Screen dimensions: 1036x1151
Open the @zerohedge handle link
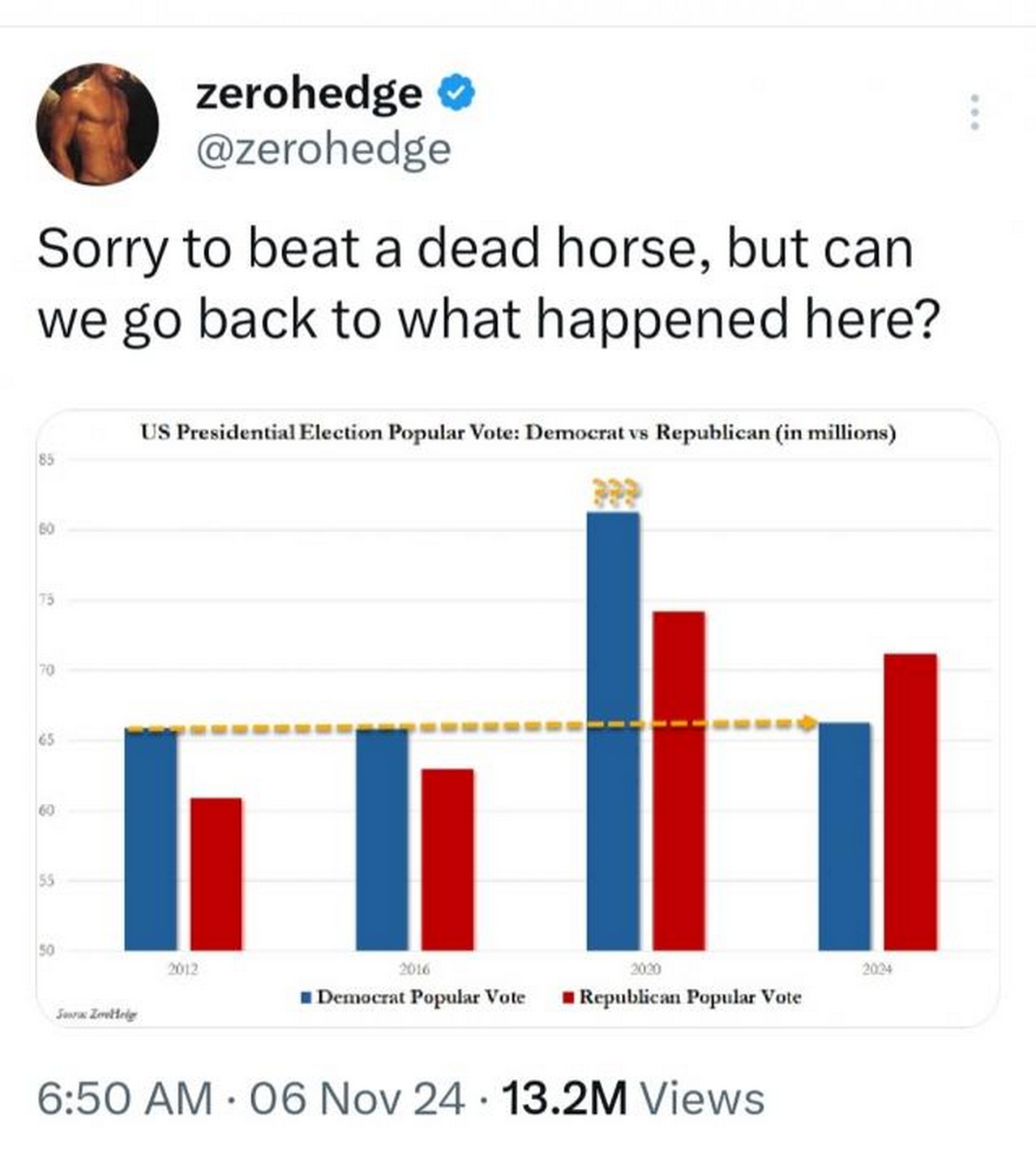click(323, 150)
